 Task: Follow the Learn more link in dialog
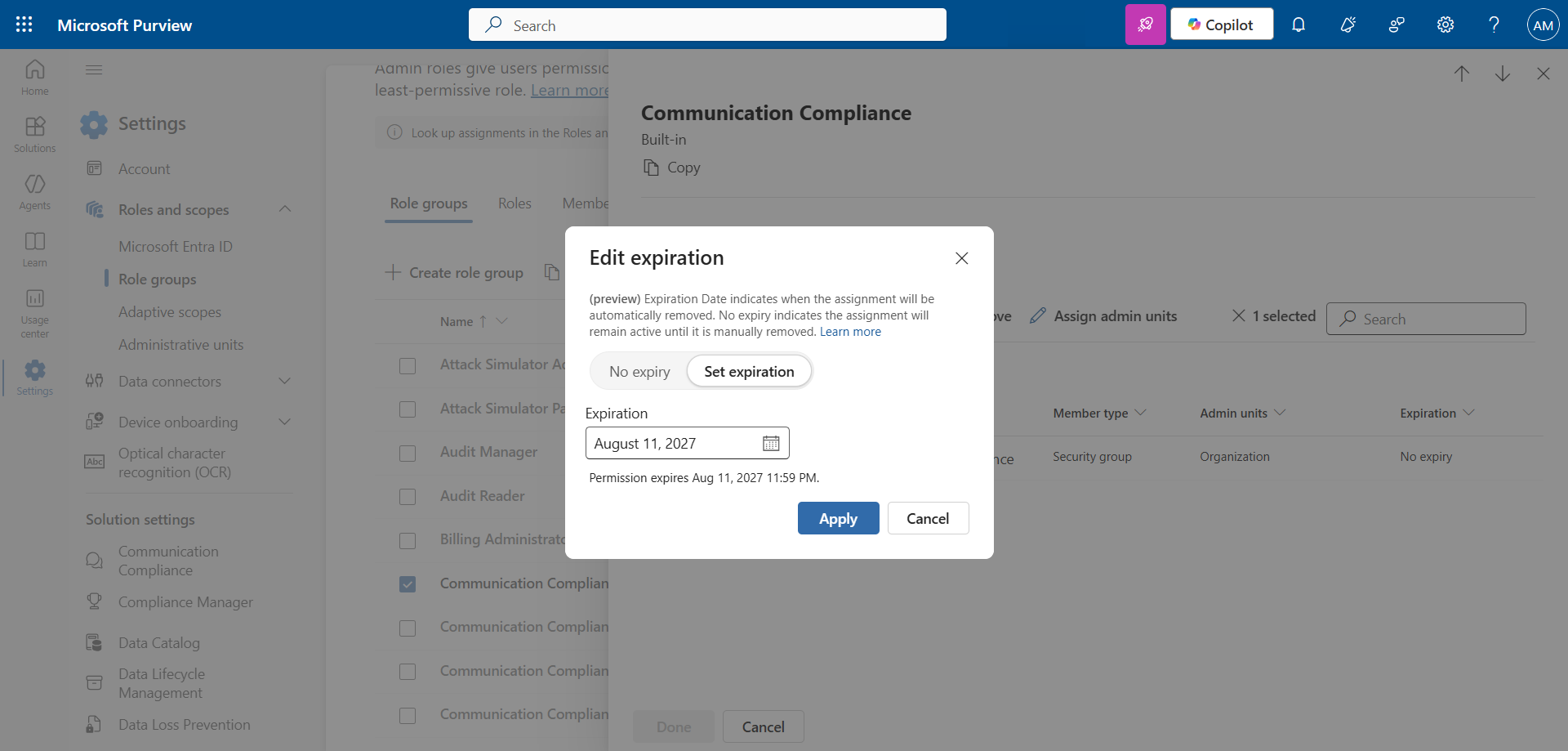pyautogui.click(x=850, y=332)
